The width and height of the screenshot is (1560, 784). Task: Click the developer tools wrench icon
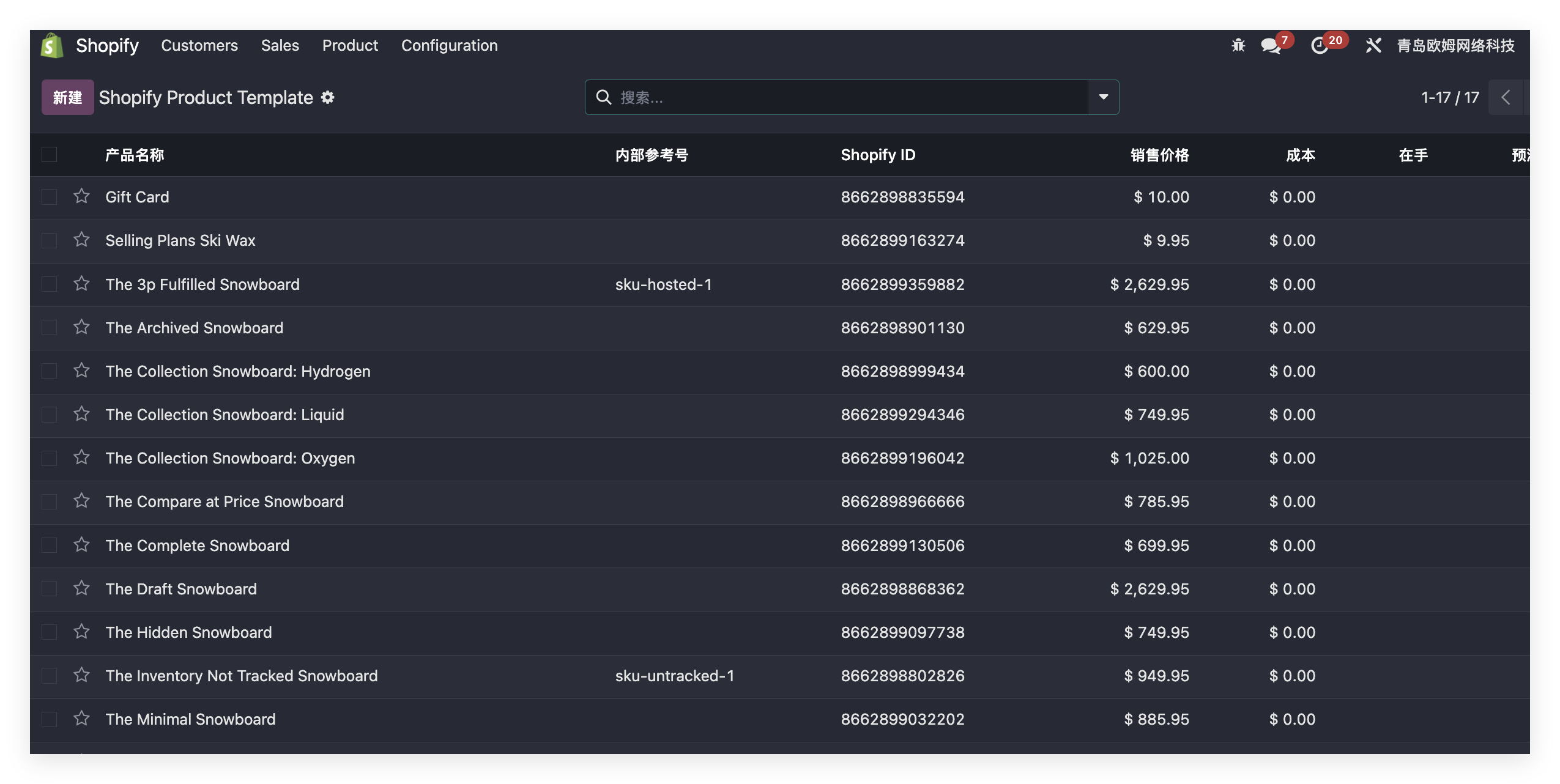[1372, 45]
